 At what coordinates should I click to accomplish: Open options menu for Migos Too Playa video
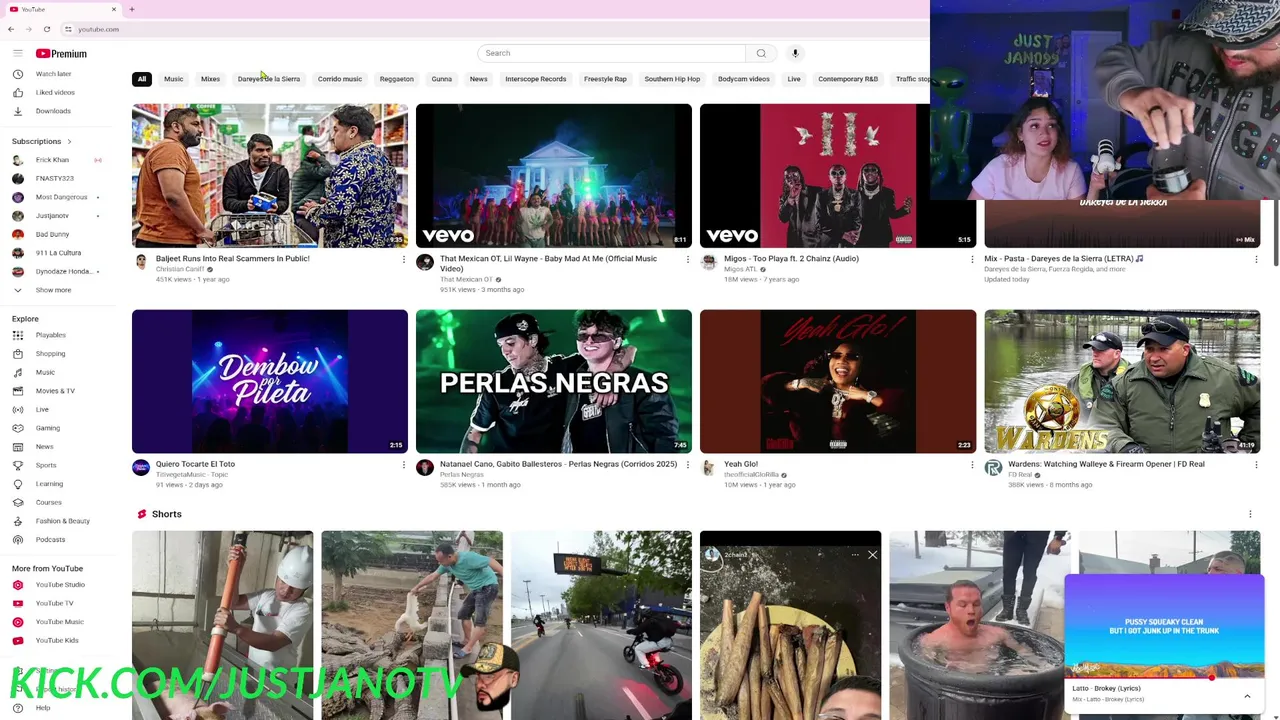pyautogui.click(x=971, y=260)
